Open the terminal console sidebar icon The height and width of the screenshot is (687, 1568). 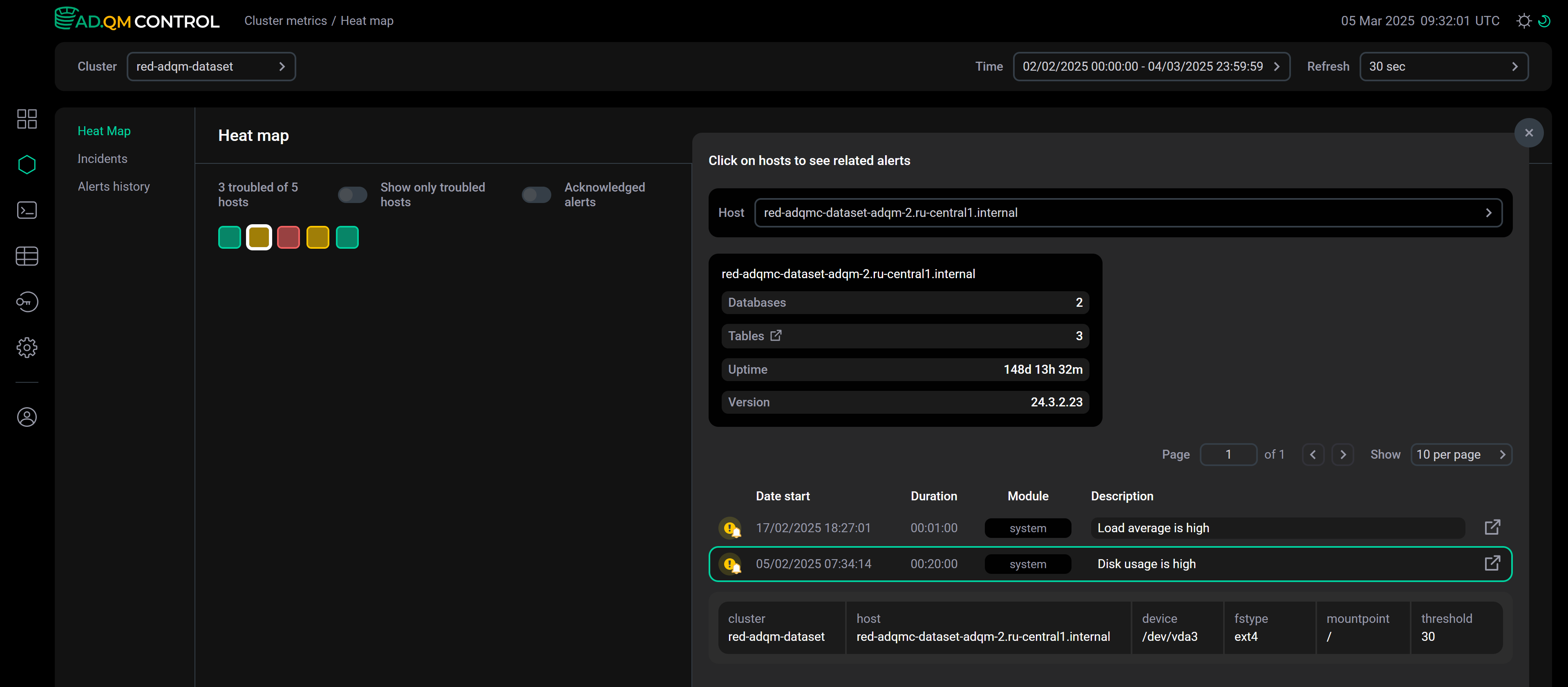(x=27, y=210)
